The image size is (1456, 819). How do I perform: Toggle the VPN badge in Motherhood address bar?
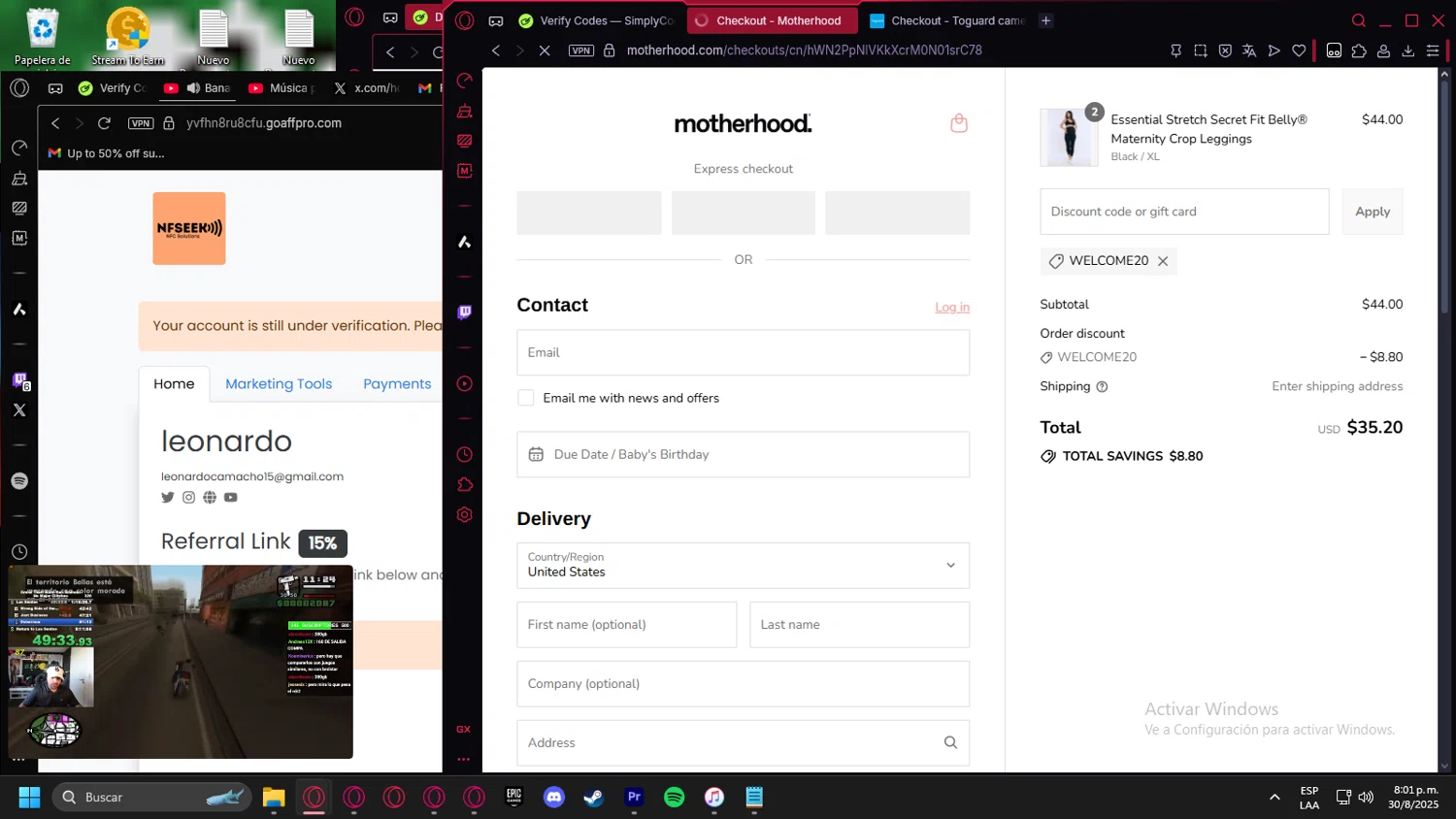pyautogui.click(x=581, y=50)
